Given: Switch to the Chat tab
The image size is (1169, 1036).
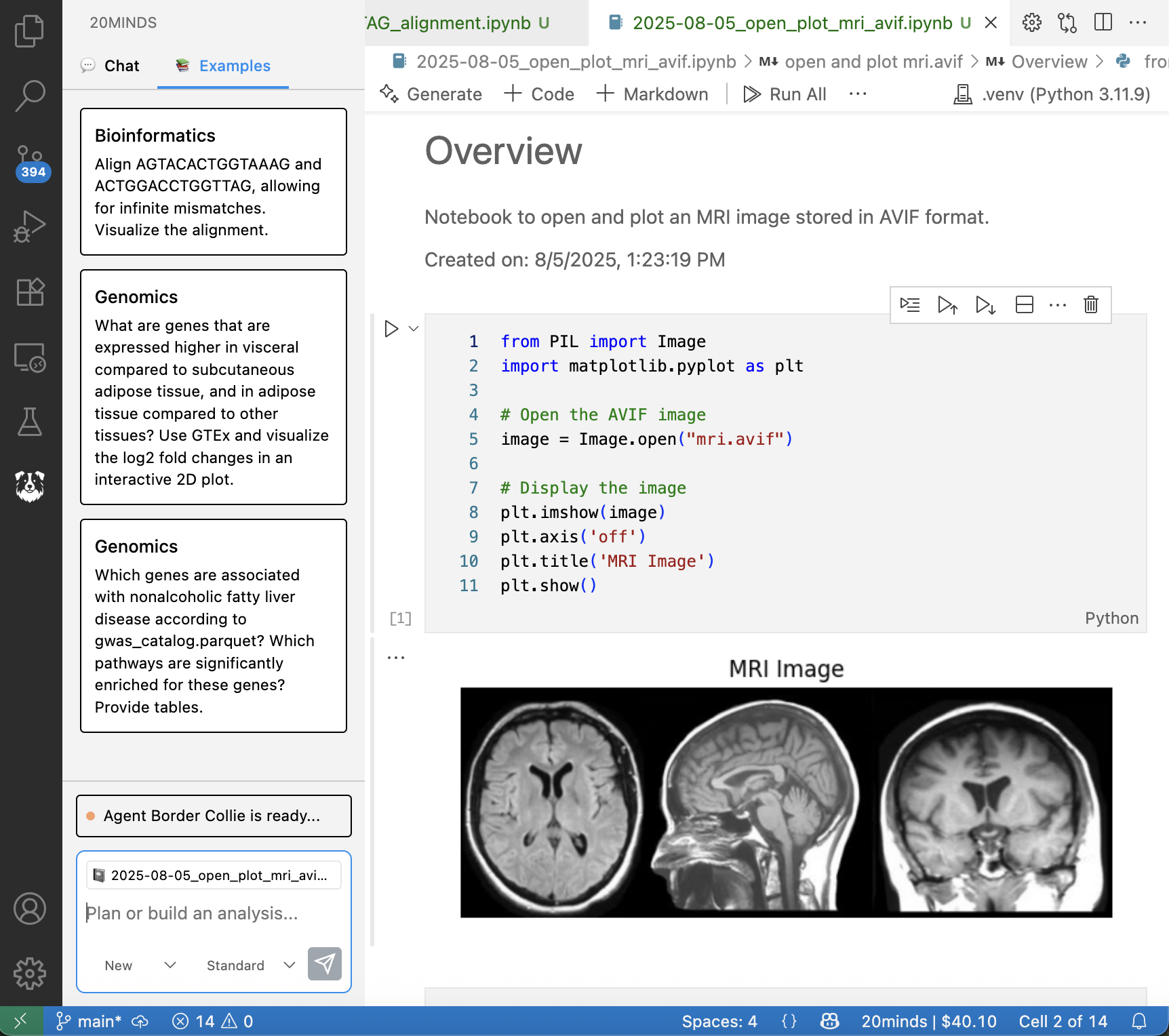Looking at the screenshot, I should (111, 66).
